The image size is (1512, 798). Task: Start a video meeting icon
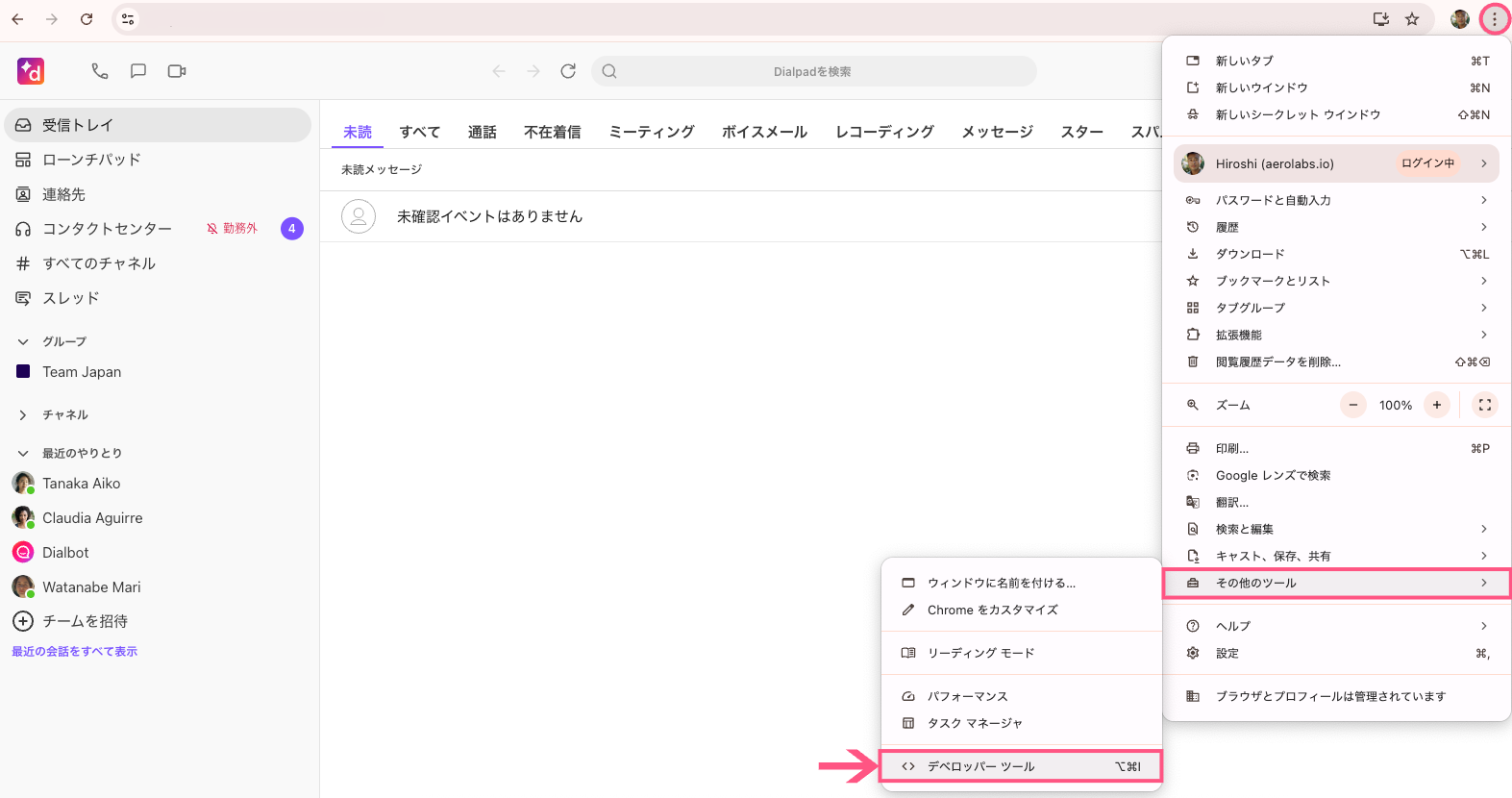(177, 71)
